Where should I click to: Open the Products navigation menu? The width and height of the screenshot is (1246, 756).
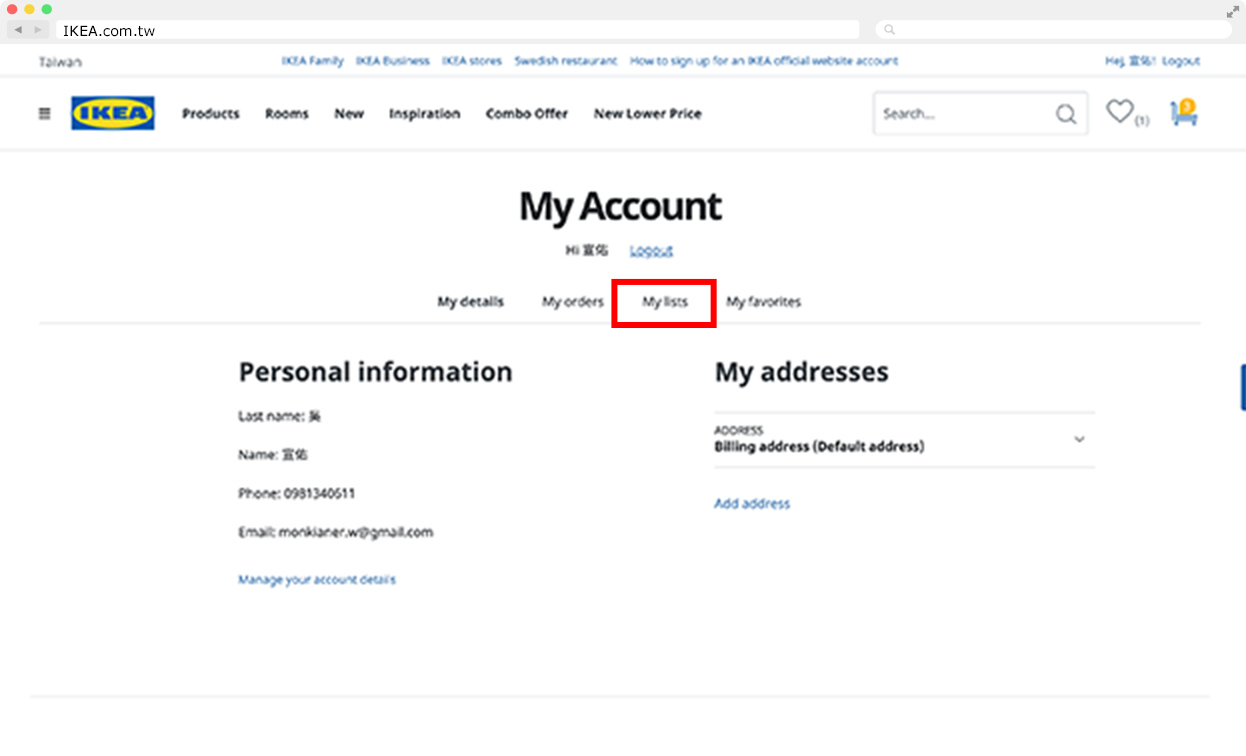(x=210, y=114)
